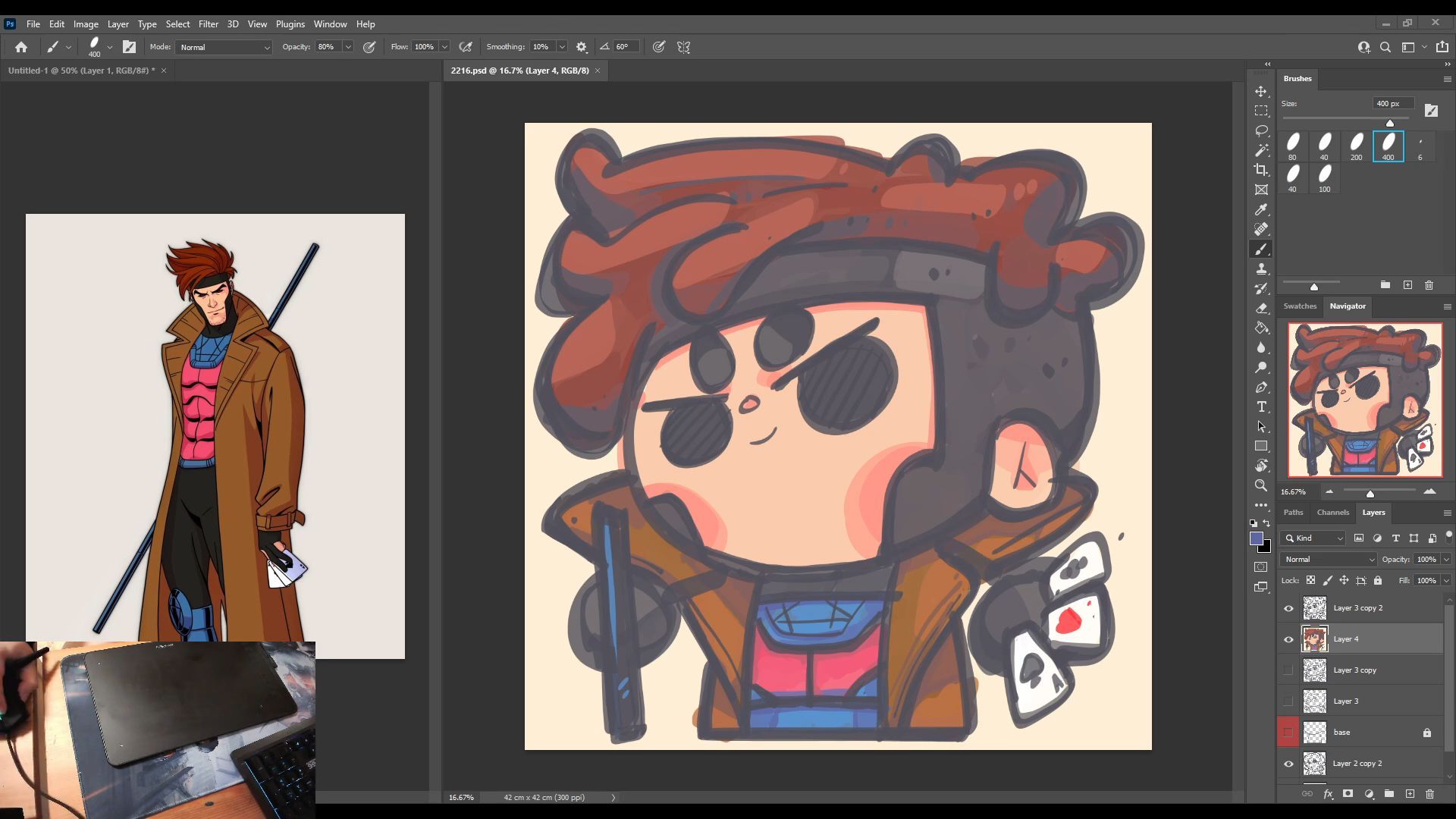Select the Zoom tool in the toolbar
This screenshot has height=819, width=1456.
(x=1261, y=485)
